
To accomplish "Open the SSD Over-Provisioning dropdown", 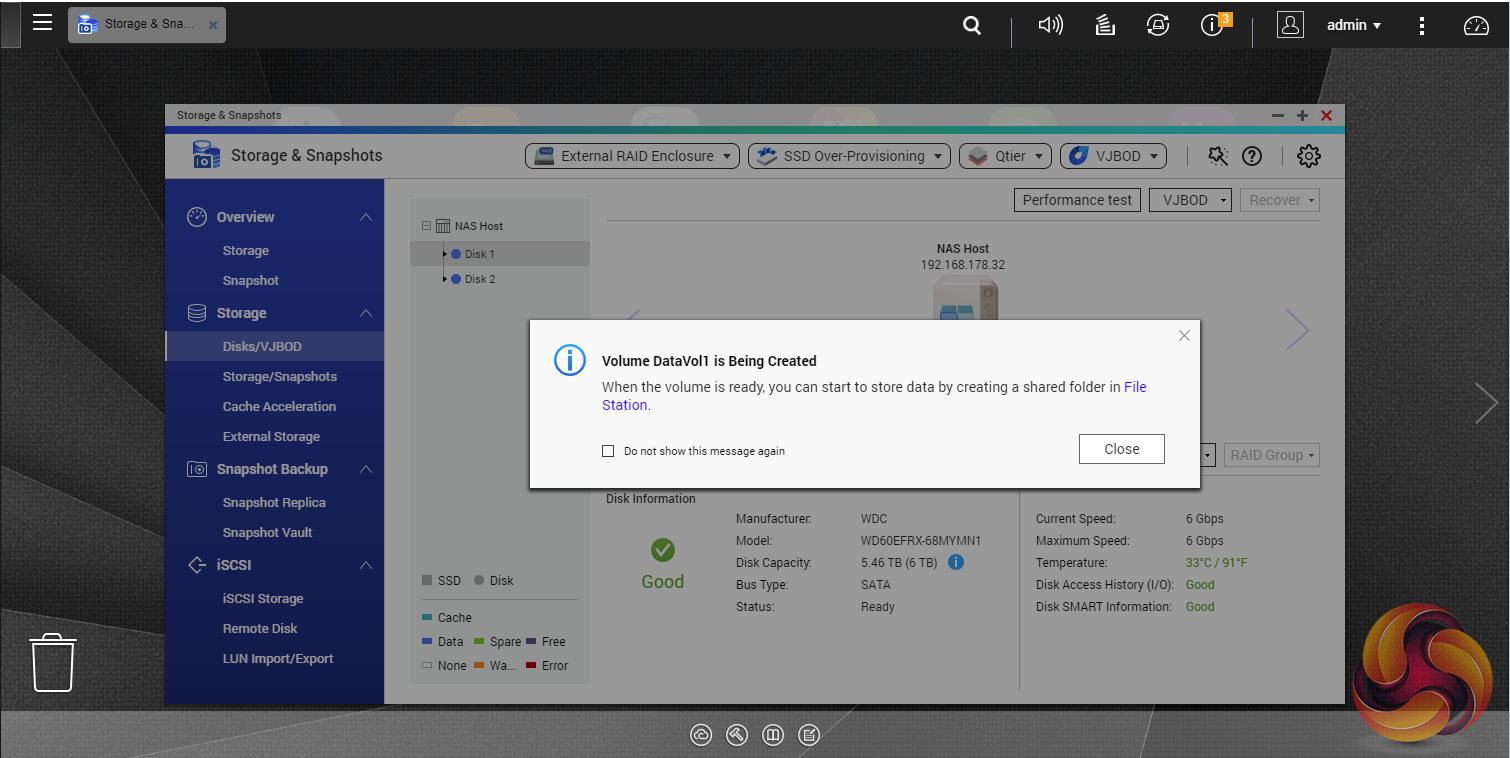I will [x=849, y=156].
